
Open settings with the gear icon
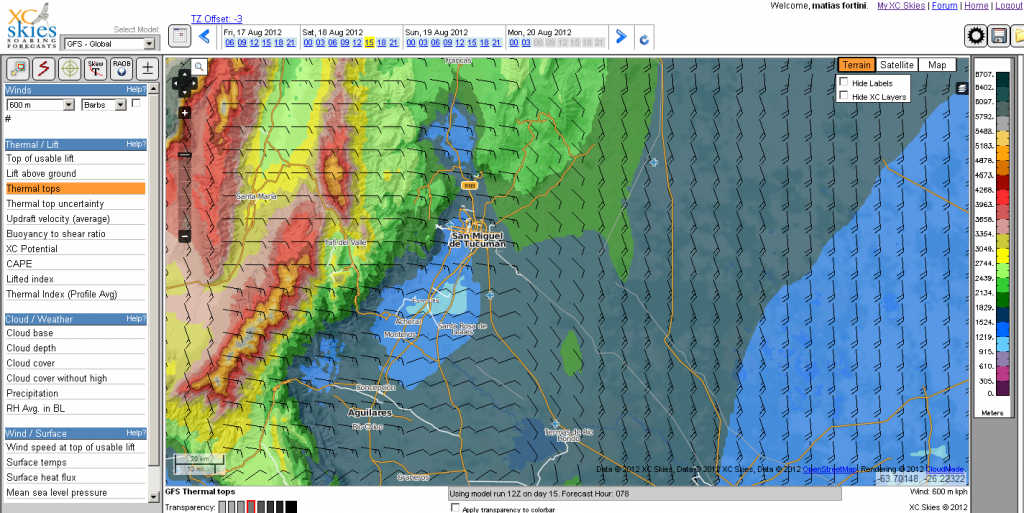pyautogui.click(x=975, y=37)
